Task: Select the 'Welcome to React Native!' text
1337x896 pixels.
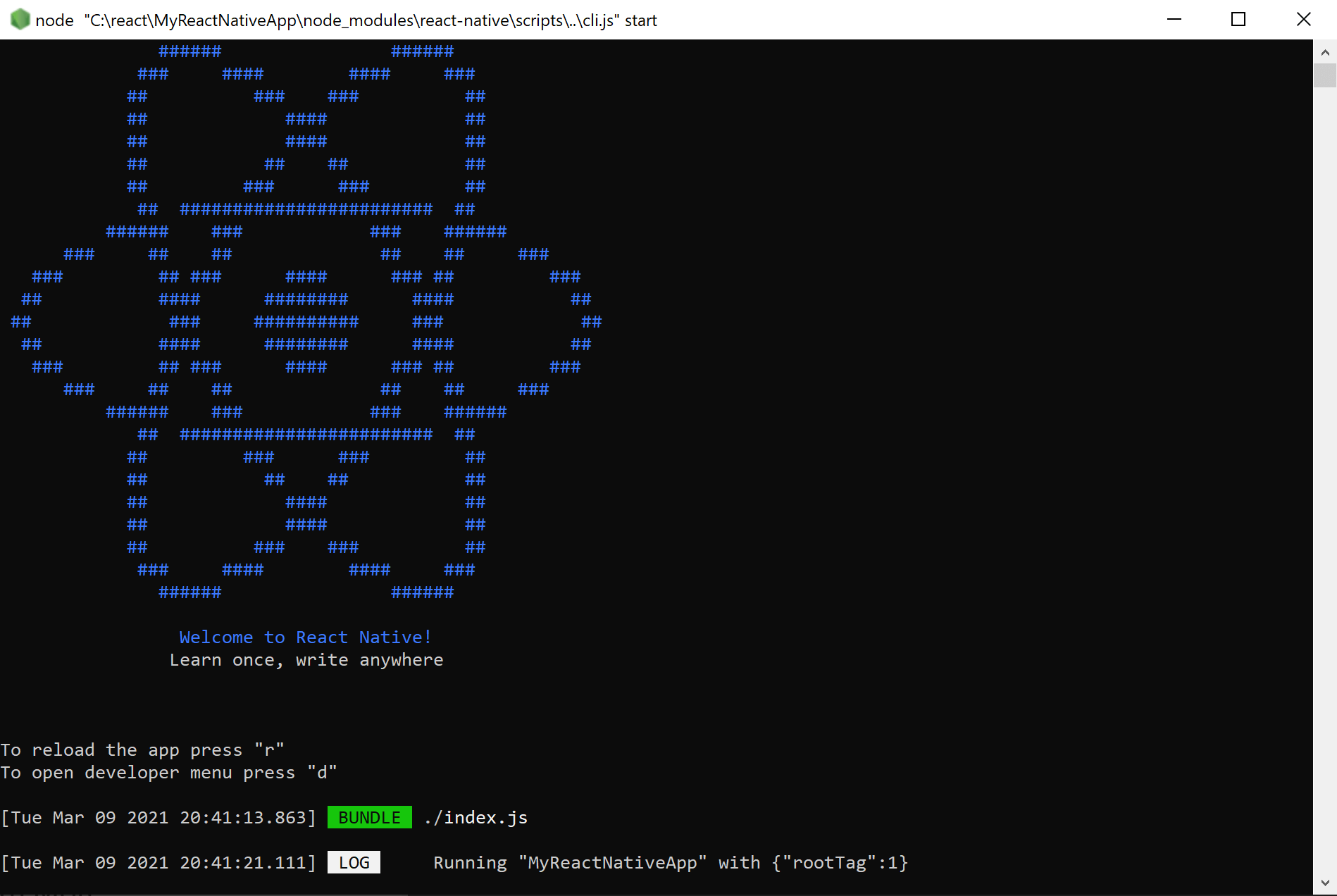Action: [x=304, y=637]
